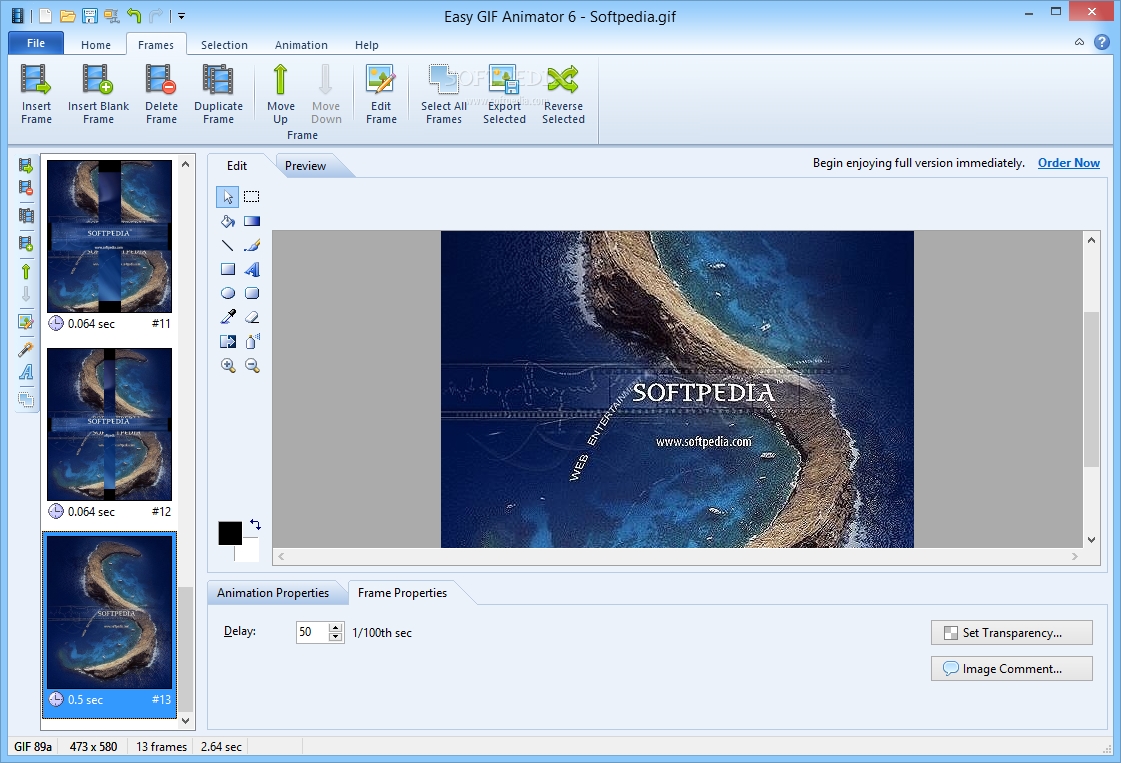Switch to the Selection ribbon tab
This screenshot has height=763, width=1121.
tap(224, 44)
